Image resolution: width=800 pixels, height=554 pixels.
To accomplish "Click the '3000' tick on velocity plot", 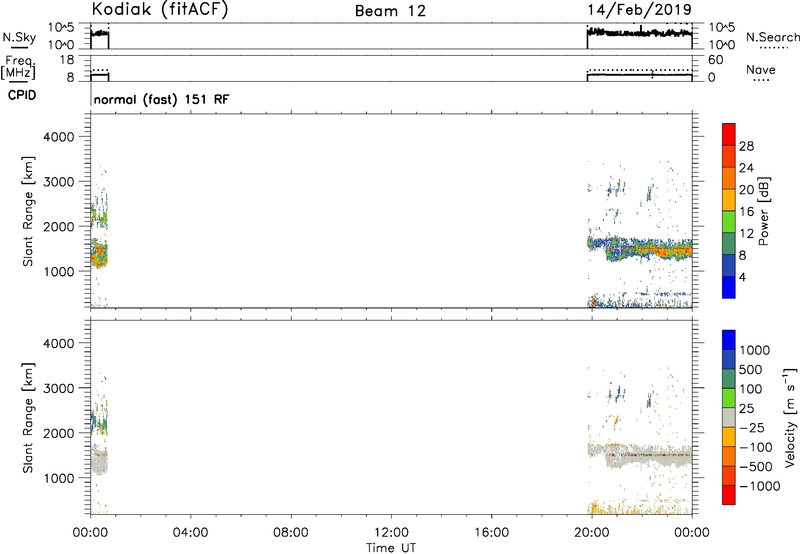I will (x=59, y=388).
